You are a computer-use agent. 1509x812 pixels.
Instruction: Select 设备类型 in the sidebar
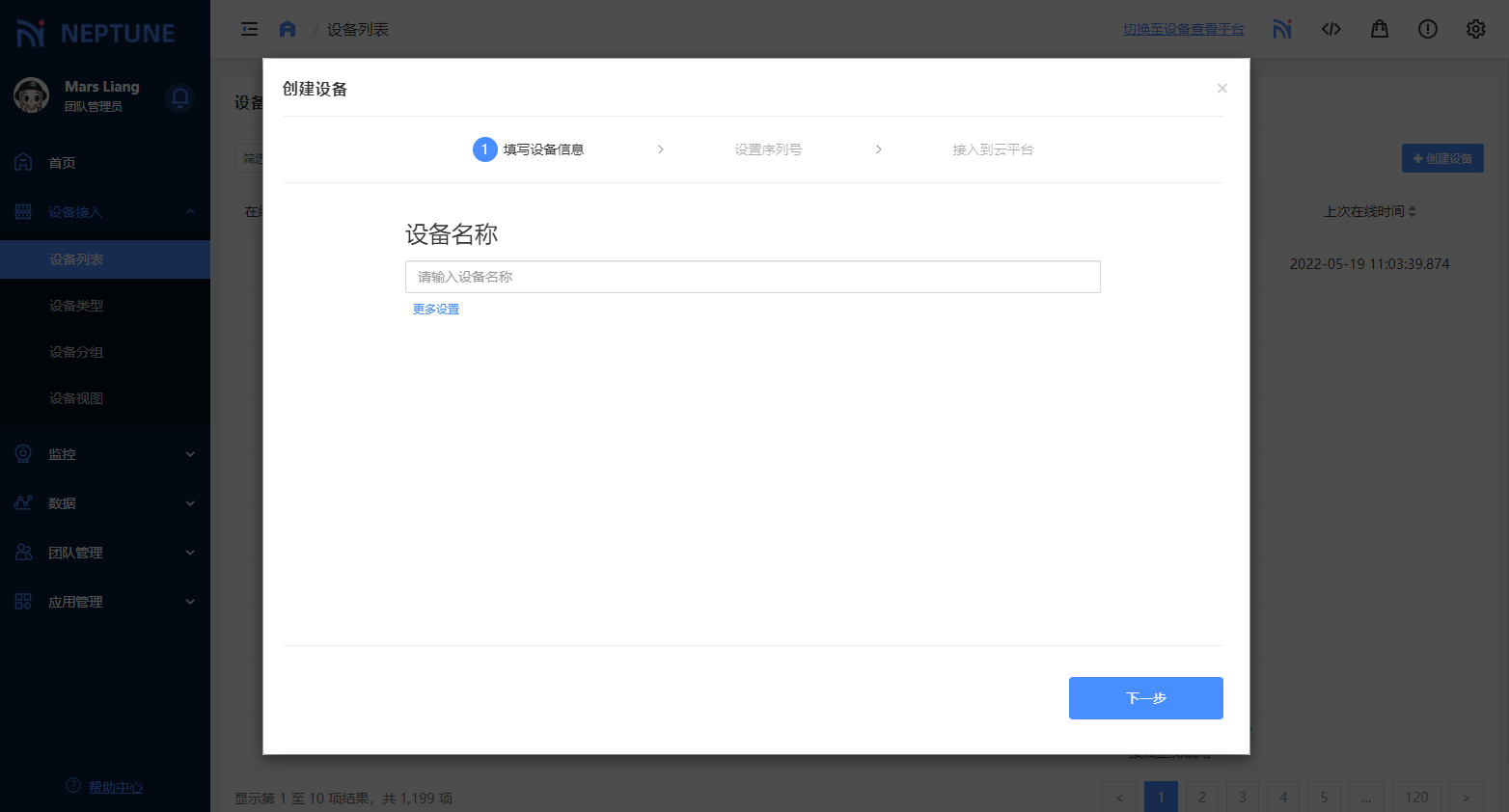(76, 306)
